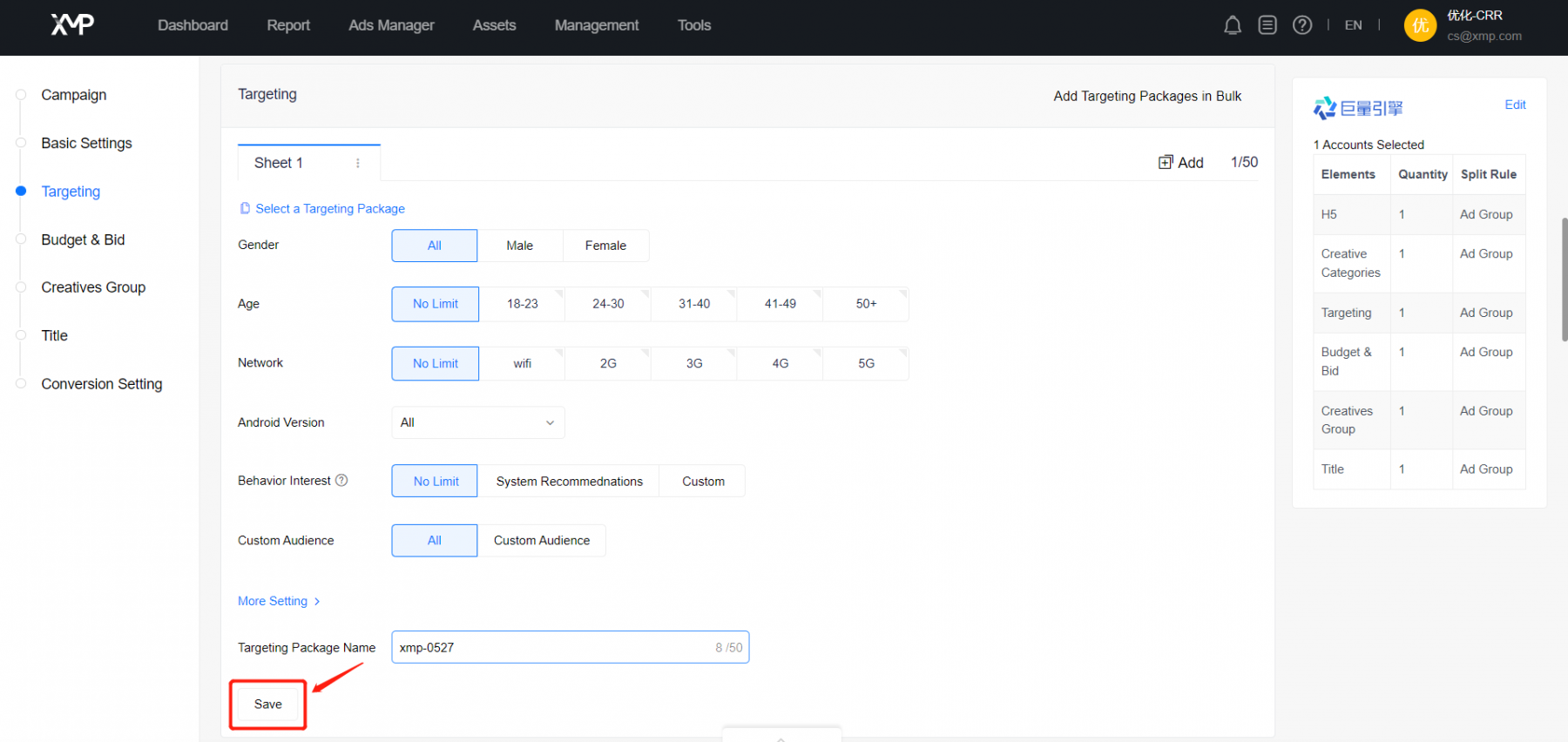Click the Add sheet plus icon

(x=1166, y=162)
